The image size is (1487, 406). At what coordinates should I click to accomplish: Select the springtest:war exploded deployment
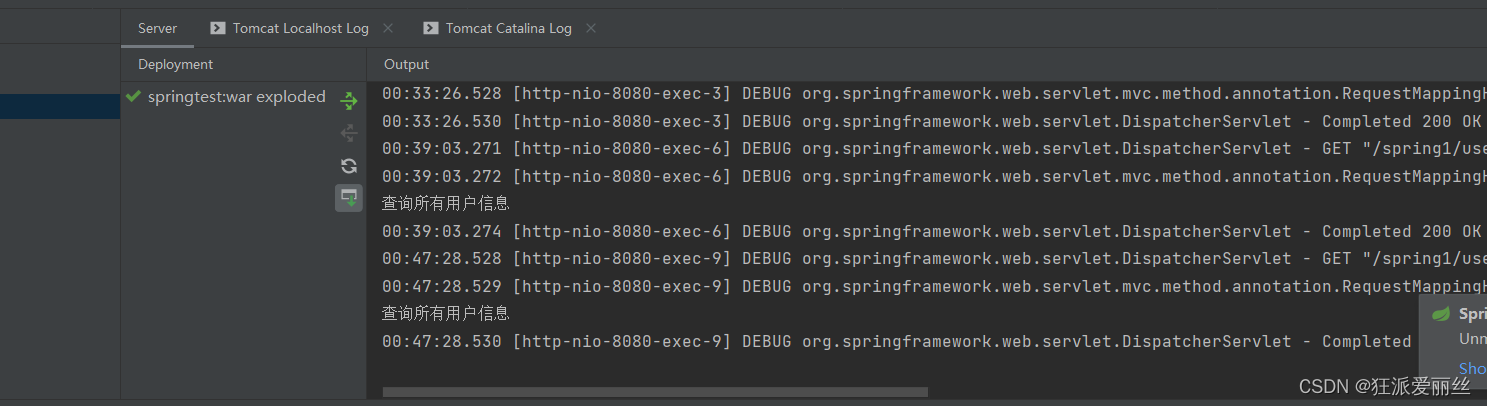tap(236, 97)
